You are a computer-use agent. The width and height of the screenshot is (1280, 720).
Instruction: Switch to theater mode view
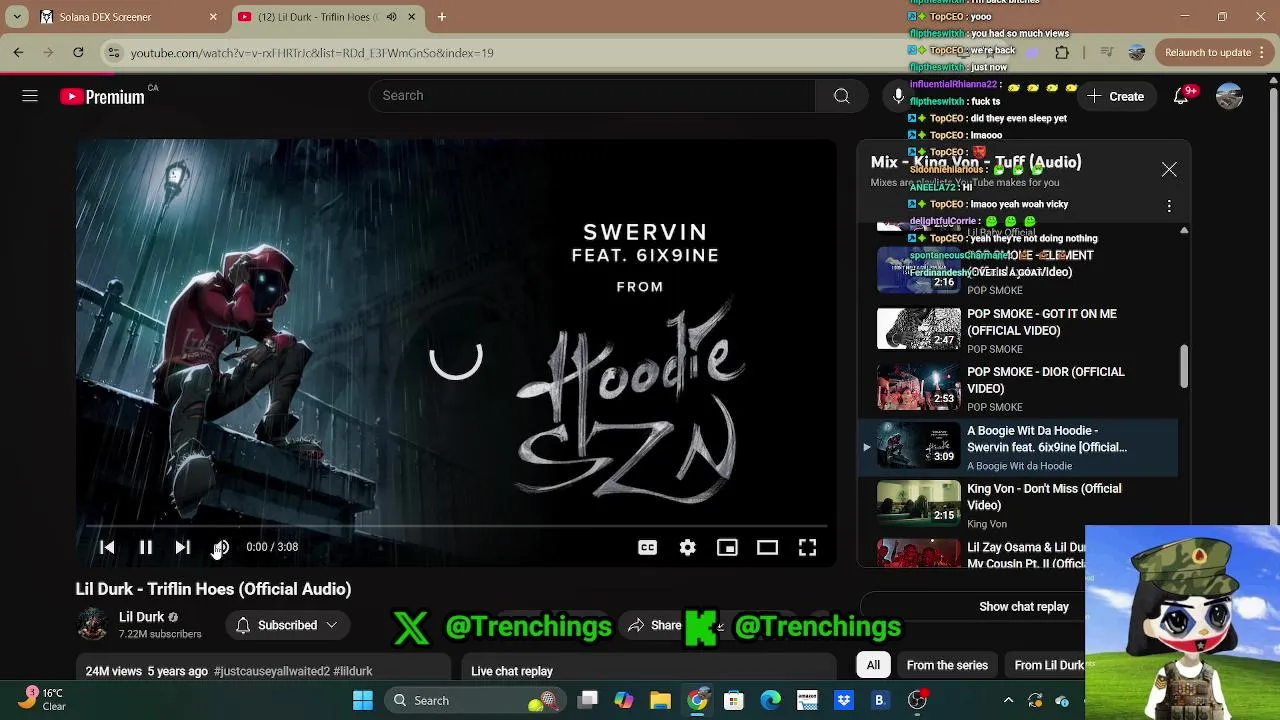point(767,547)
